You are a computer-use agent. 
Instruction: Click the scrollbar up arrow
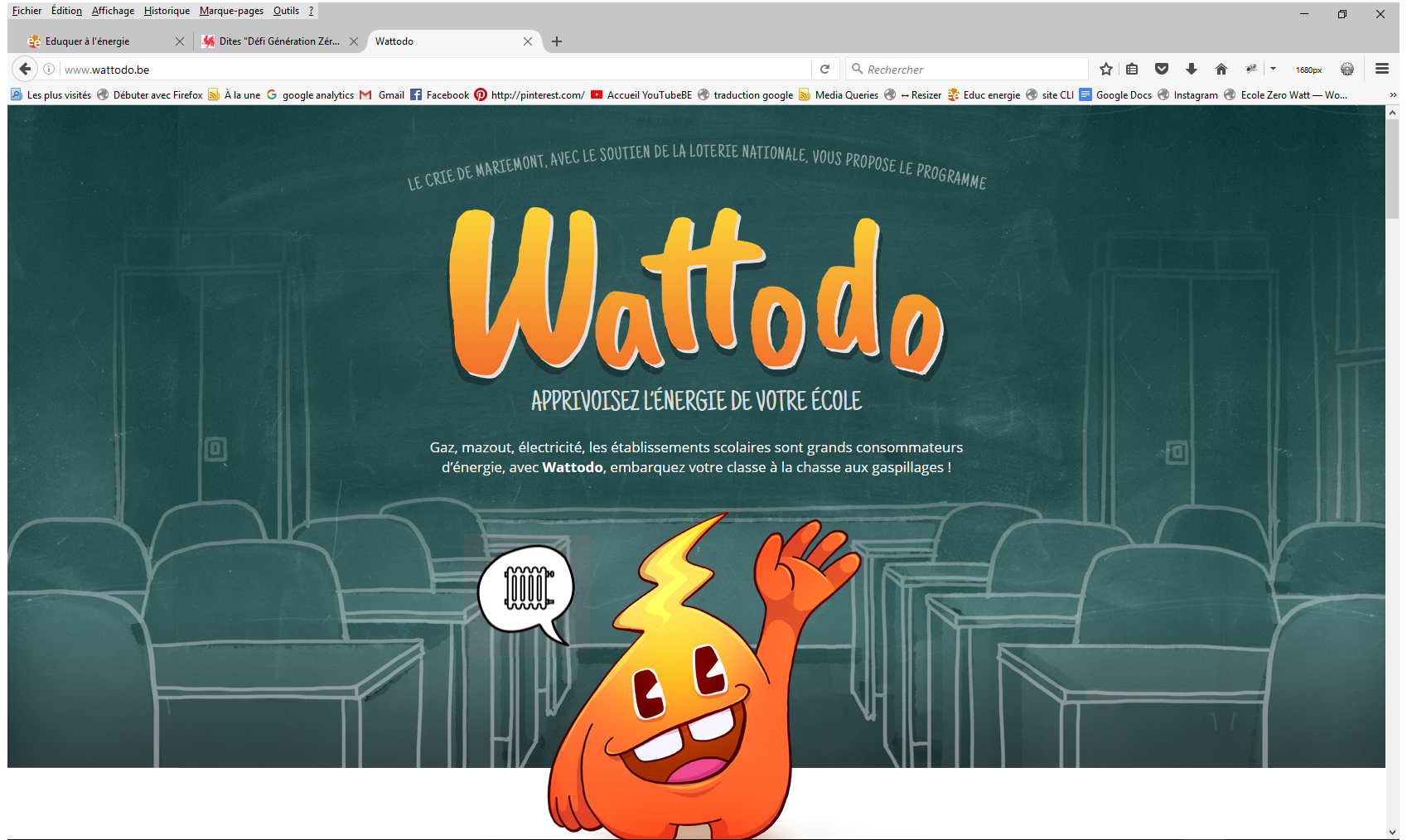(x=1393, y=111)
